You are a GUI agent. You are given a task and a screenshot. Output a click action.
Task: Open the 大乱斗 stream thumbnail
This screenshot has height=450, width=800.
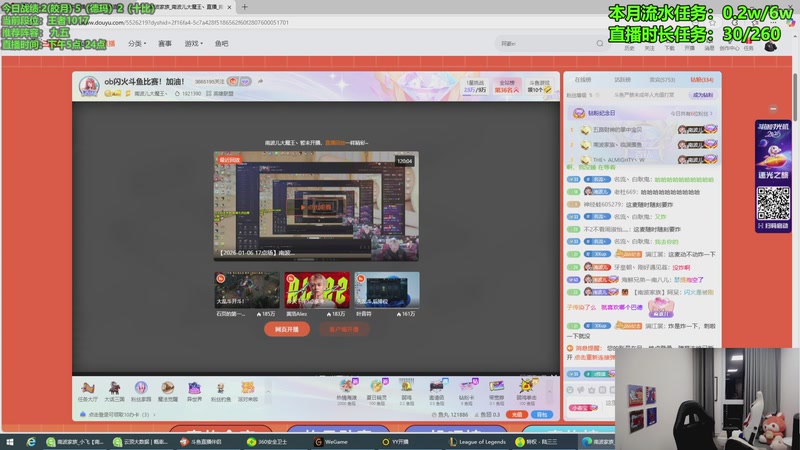(x=246, y=290)
